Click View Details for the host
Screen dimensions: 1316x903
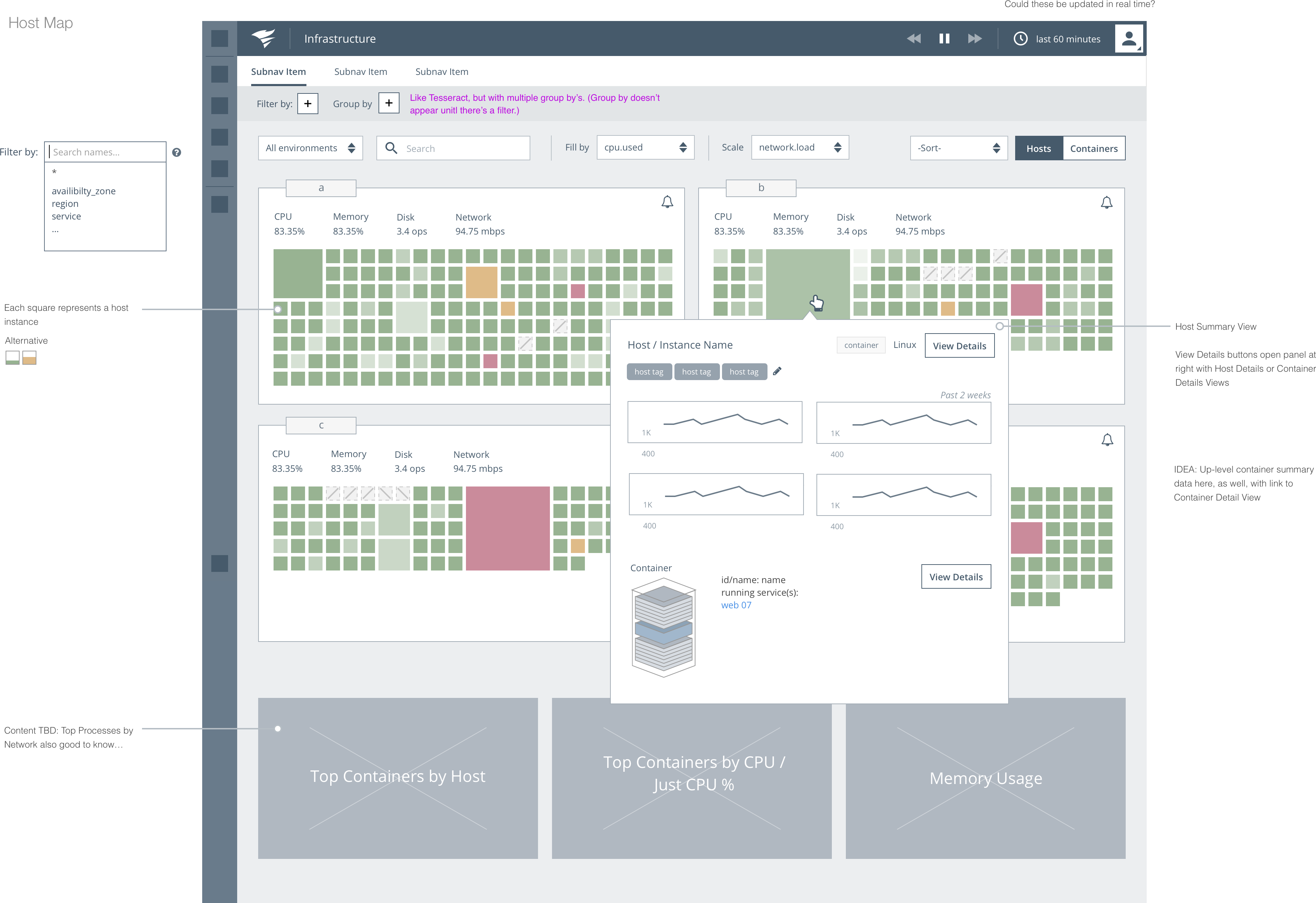click(x=959, y=345)
